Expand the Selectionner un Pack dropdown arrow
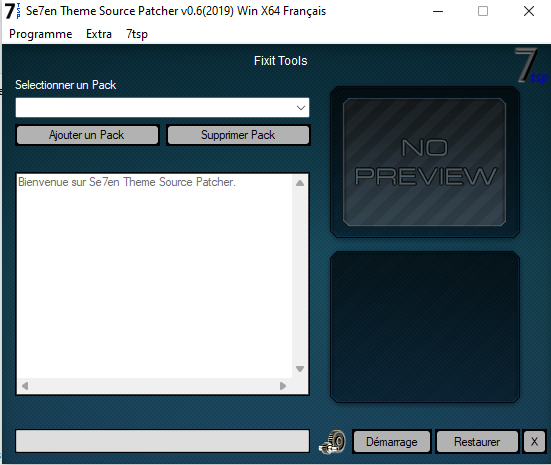 300,108
